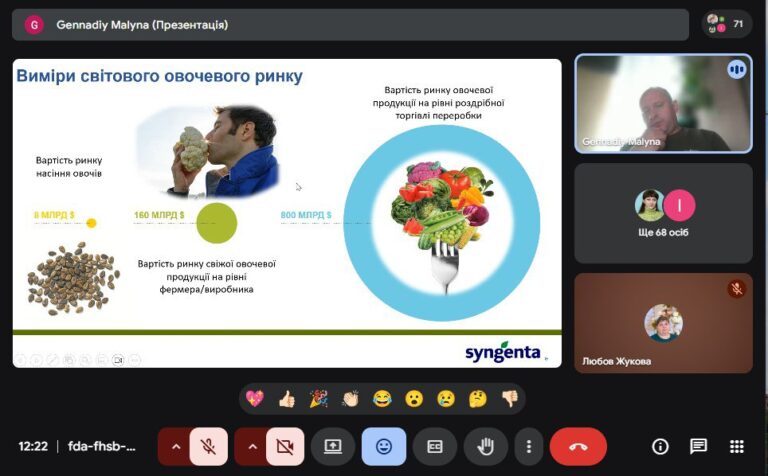Image resolution: width=768 pixels, height=476 pixels.
Task: Click the 'Ще 68 осіб' participants tile
Action: [x=663, y=213]
